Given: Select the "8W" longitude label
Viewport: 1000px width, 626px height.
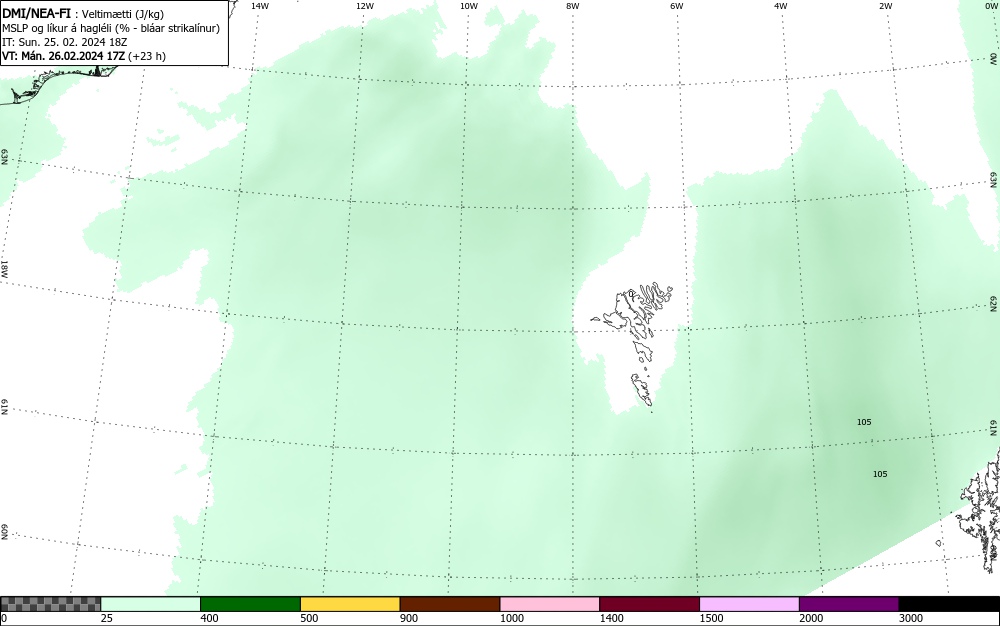Looking at the screenshot, I should tap(573, 6).
